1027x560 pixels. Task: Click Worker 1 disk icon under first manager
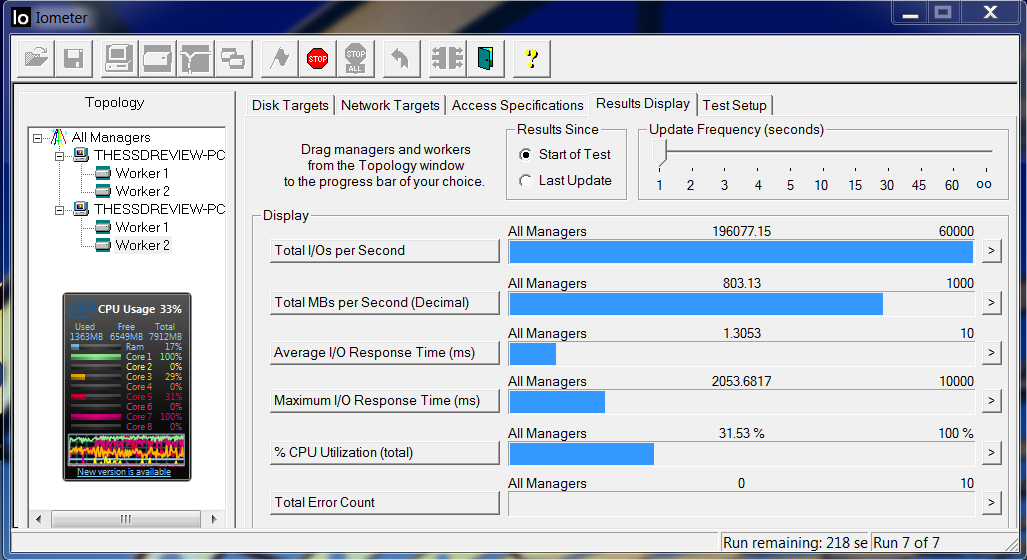tap(103, 174)
